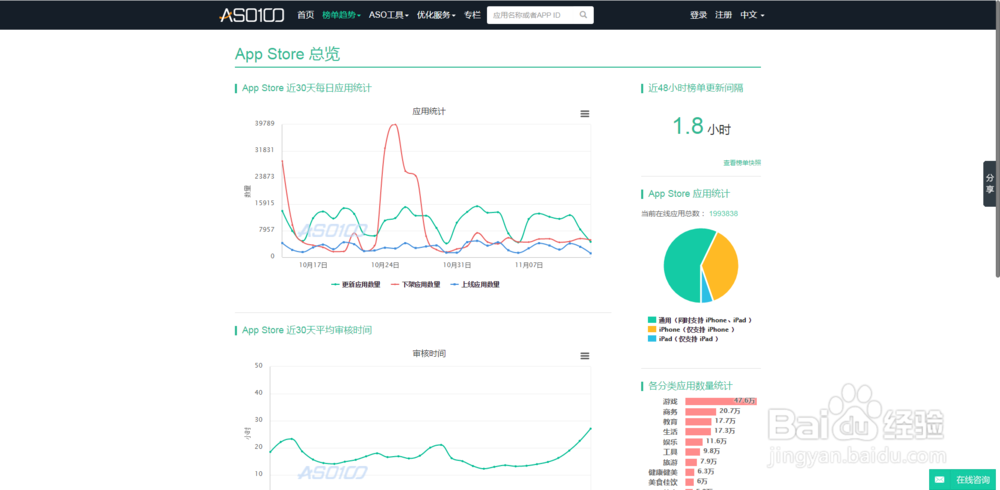This screenshot has height=490, width=1000.
Task: Open the 在线咨询 chat widget
Action: coord(964,479)
